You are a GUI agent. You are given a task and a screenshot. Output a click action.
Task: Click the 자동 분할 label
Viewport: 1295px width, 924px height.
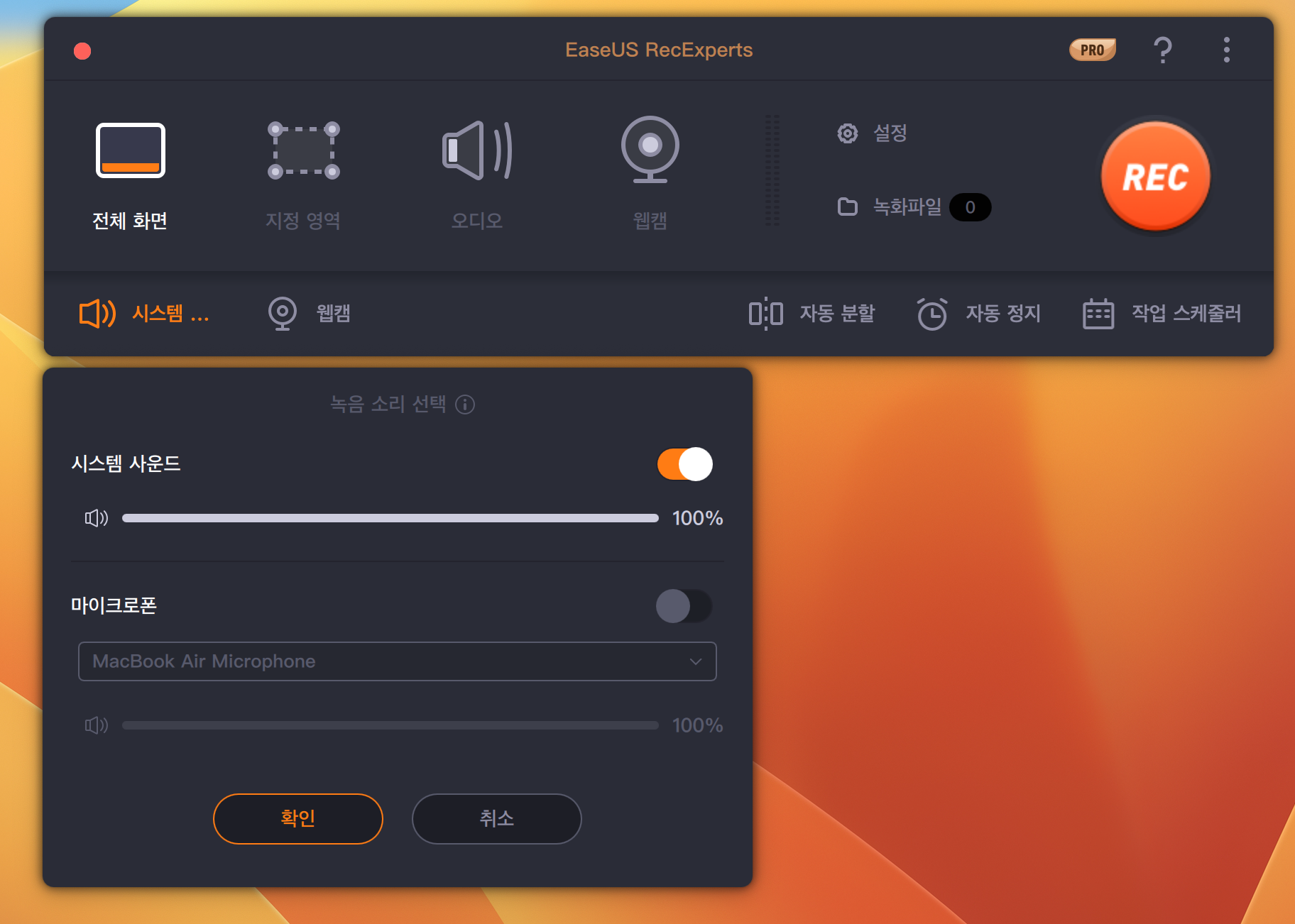point(838,313)
